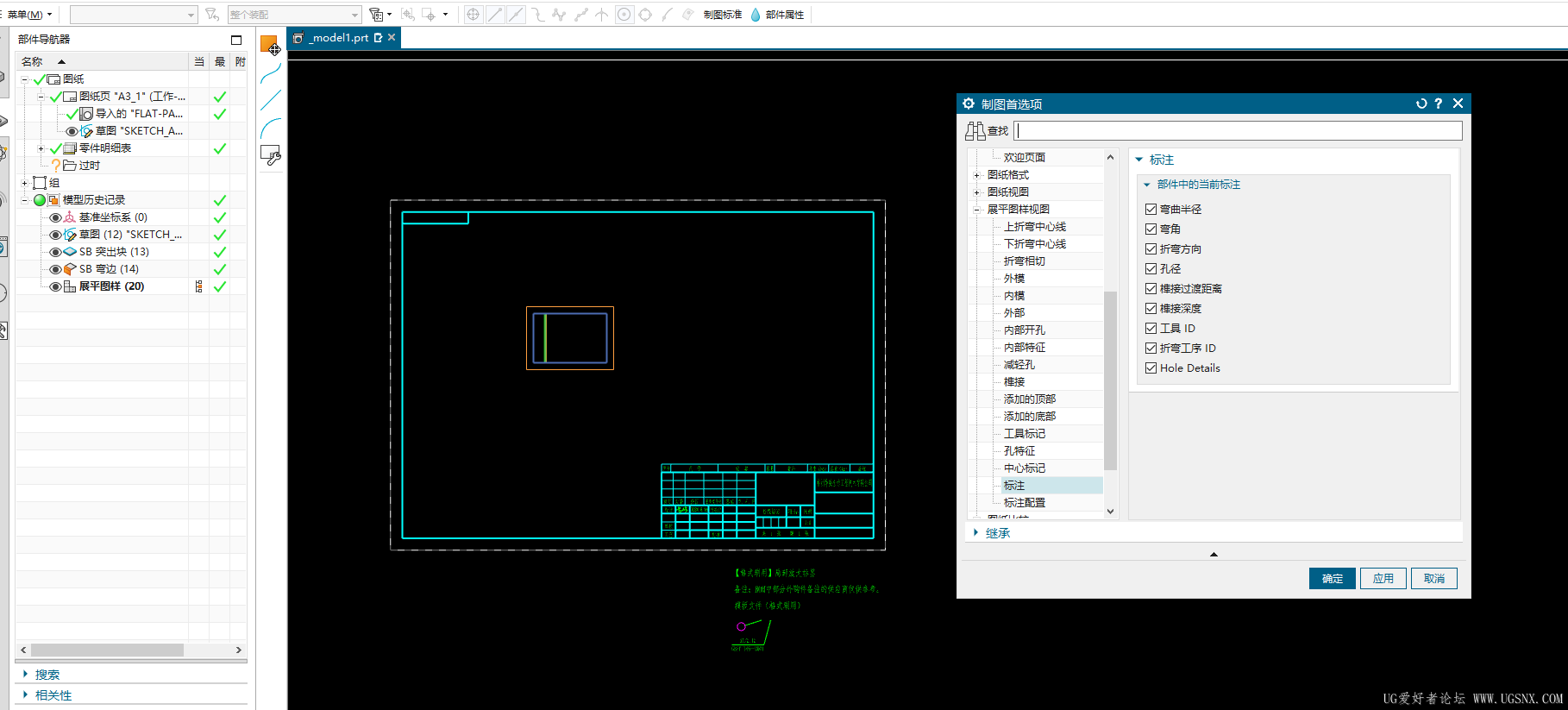
Task: Uncheck the Hole Details checkbox
Action: coord(1151,368)
